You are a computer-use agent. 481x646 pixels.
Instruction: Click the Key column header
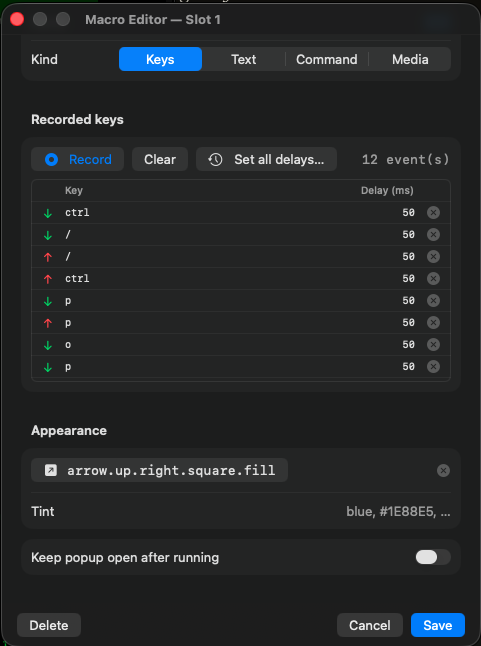coord(74,190)
